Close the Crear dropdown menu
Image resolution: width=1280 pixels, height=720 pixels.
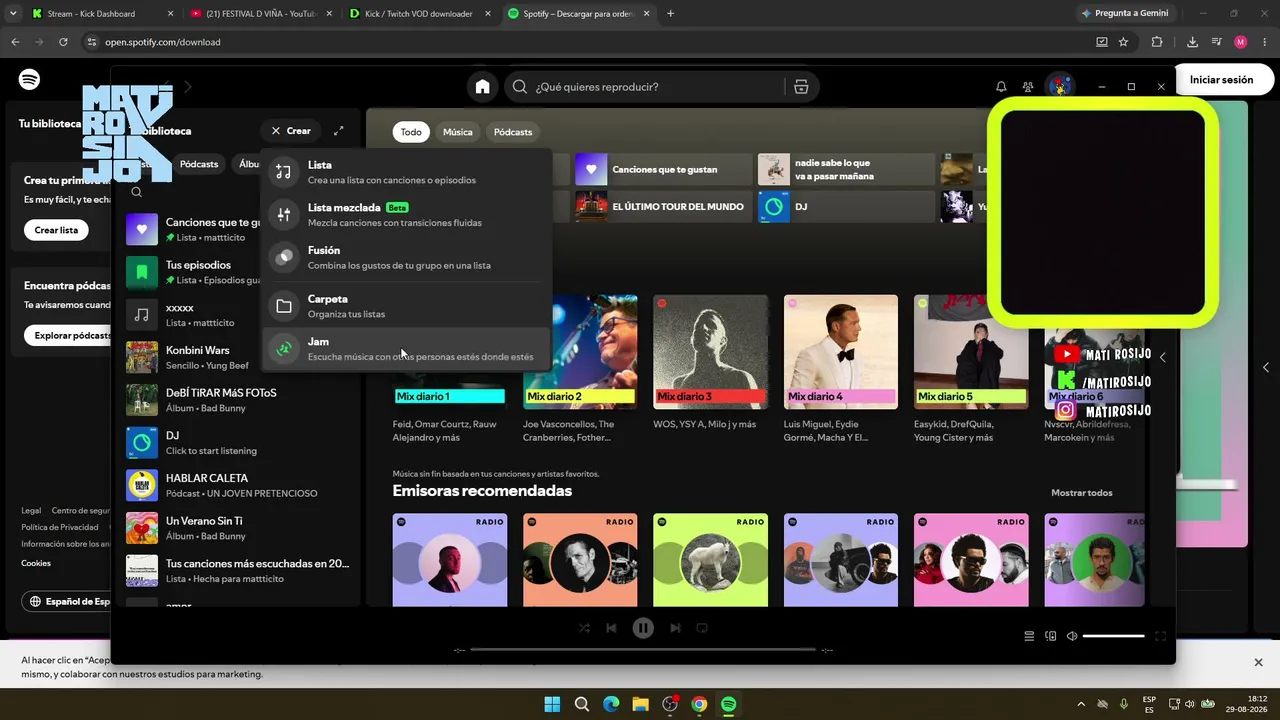291,131
